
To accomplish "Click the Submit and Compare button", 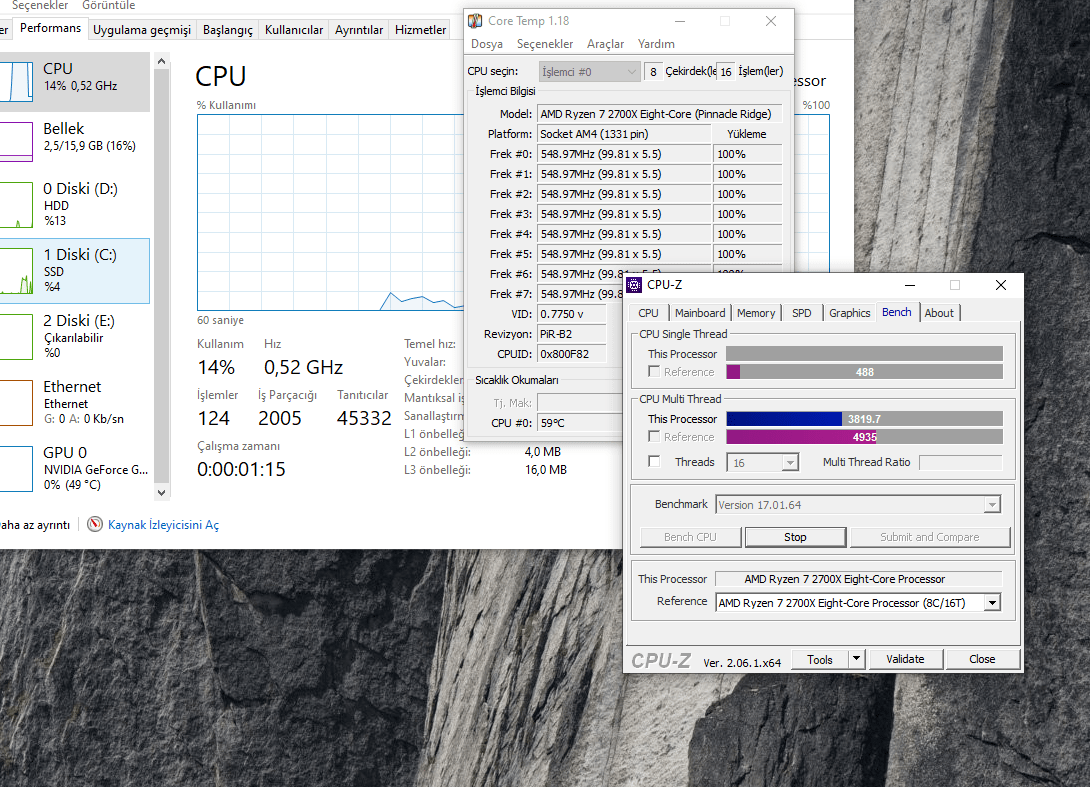I will pyautogui.click(x=929, y=537).
